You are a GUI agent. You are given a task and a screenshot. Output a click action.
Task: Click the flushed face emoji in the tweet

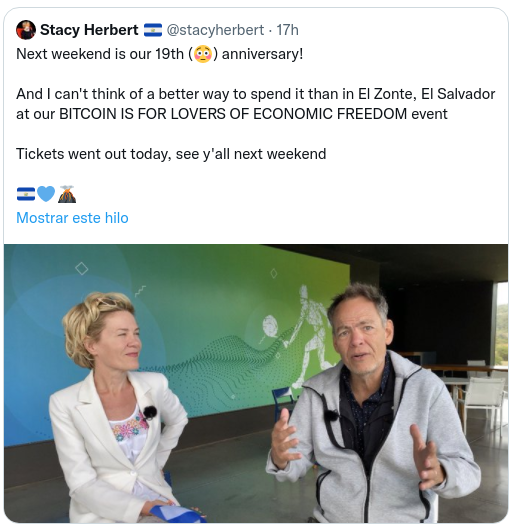[x=203, y=54]
